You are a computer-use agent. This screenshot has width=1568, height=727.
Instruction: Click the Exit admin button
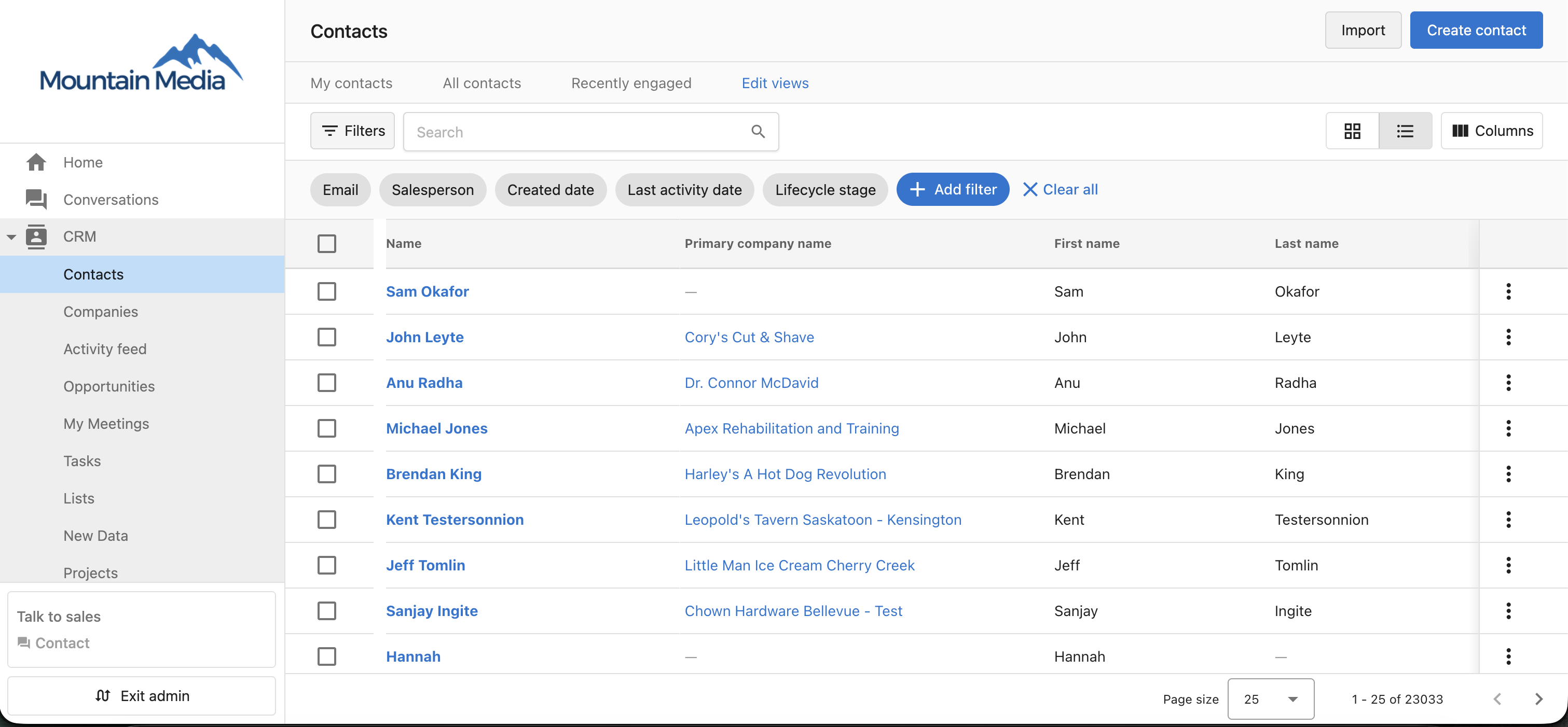[142, 695]
